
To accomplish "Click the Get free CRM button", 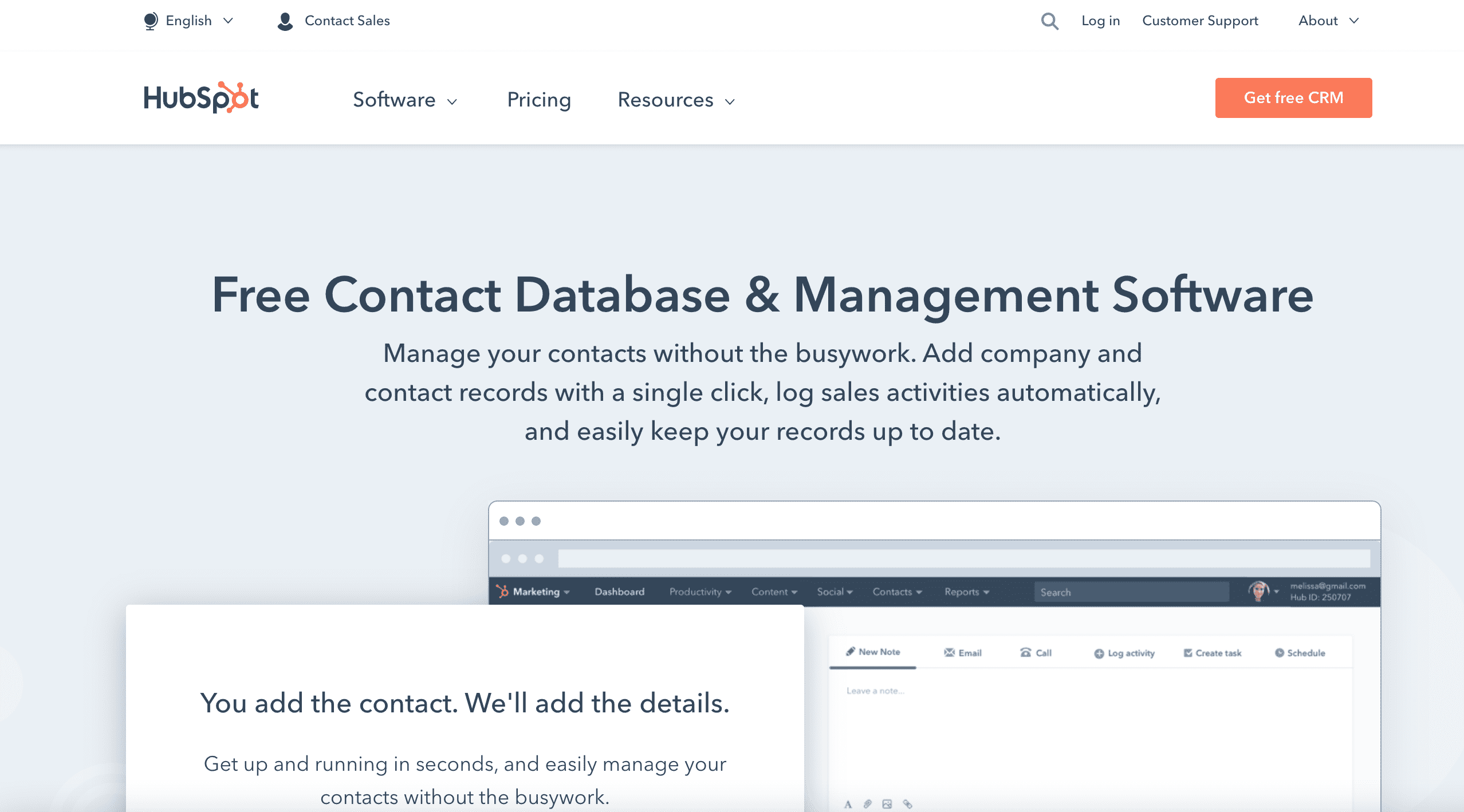I will coord(1293,98).
